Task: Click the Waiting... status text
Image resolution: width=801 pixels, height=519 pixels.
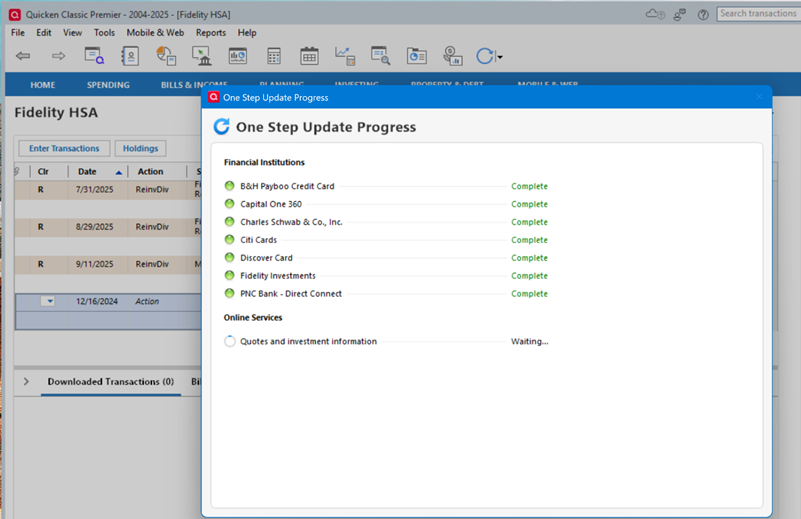Action: click(530, 341)
